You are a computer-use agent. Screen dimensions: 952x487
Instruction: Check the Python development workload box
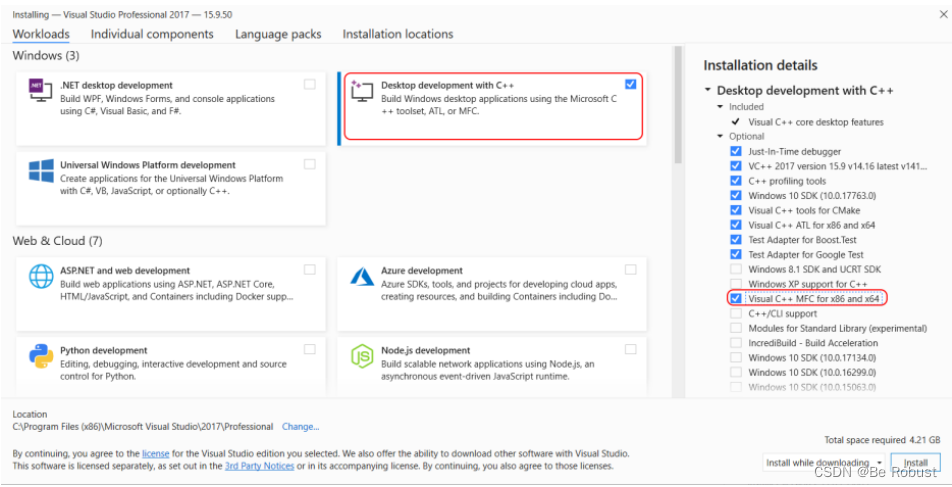coord(310,349)
